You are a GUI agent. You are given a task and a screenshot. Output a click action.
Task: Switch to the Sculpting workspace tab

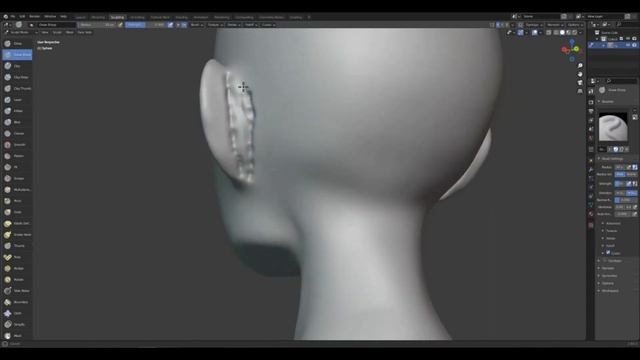(x=117, y=17)
